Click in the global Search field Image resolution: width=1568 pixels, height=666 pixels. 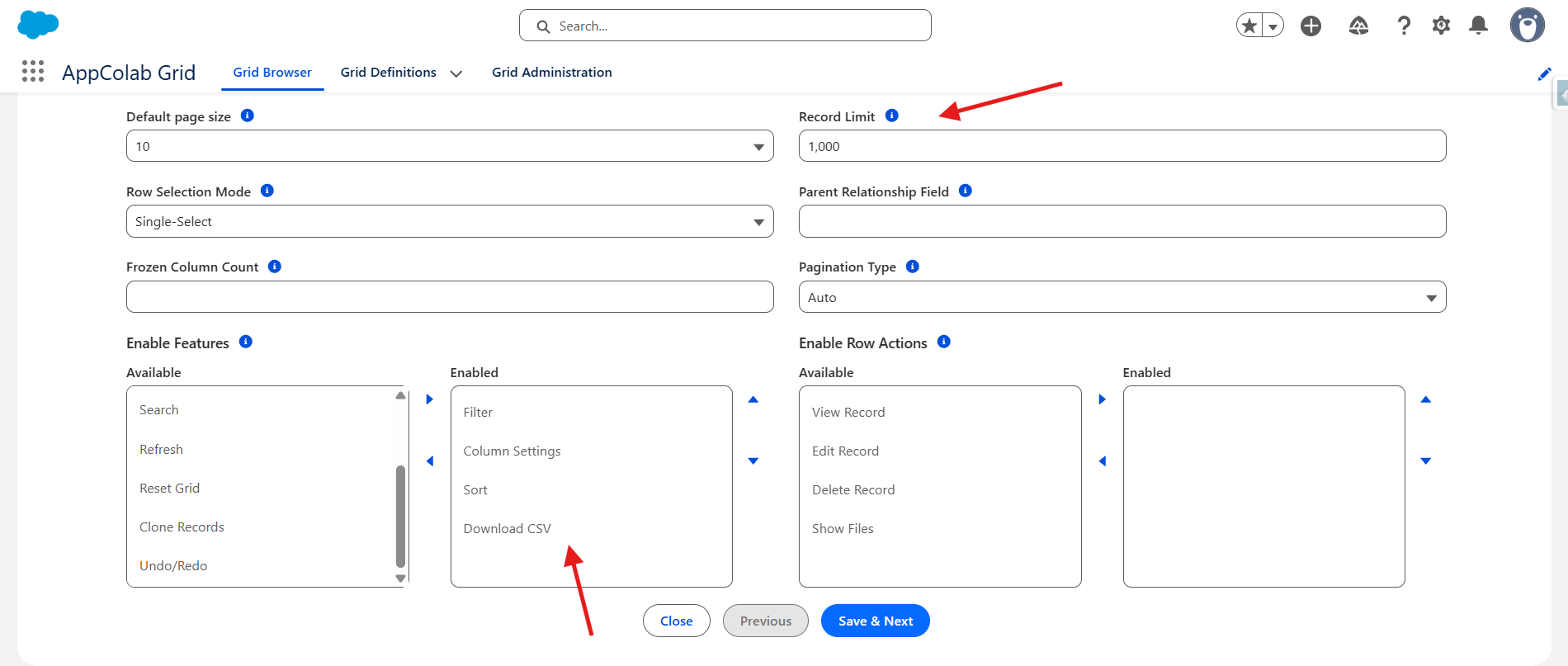tap(725, 26)
